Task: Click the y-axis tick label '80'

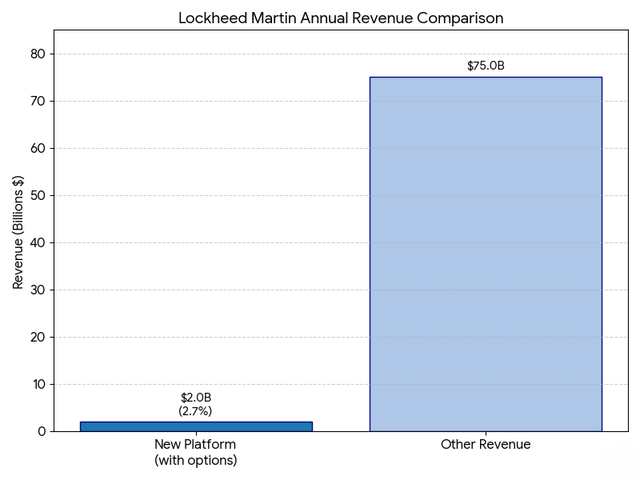Action: (x=38, y=54)
